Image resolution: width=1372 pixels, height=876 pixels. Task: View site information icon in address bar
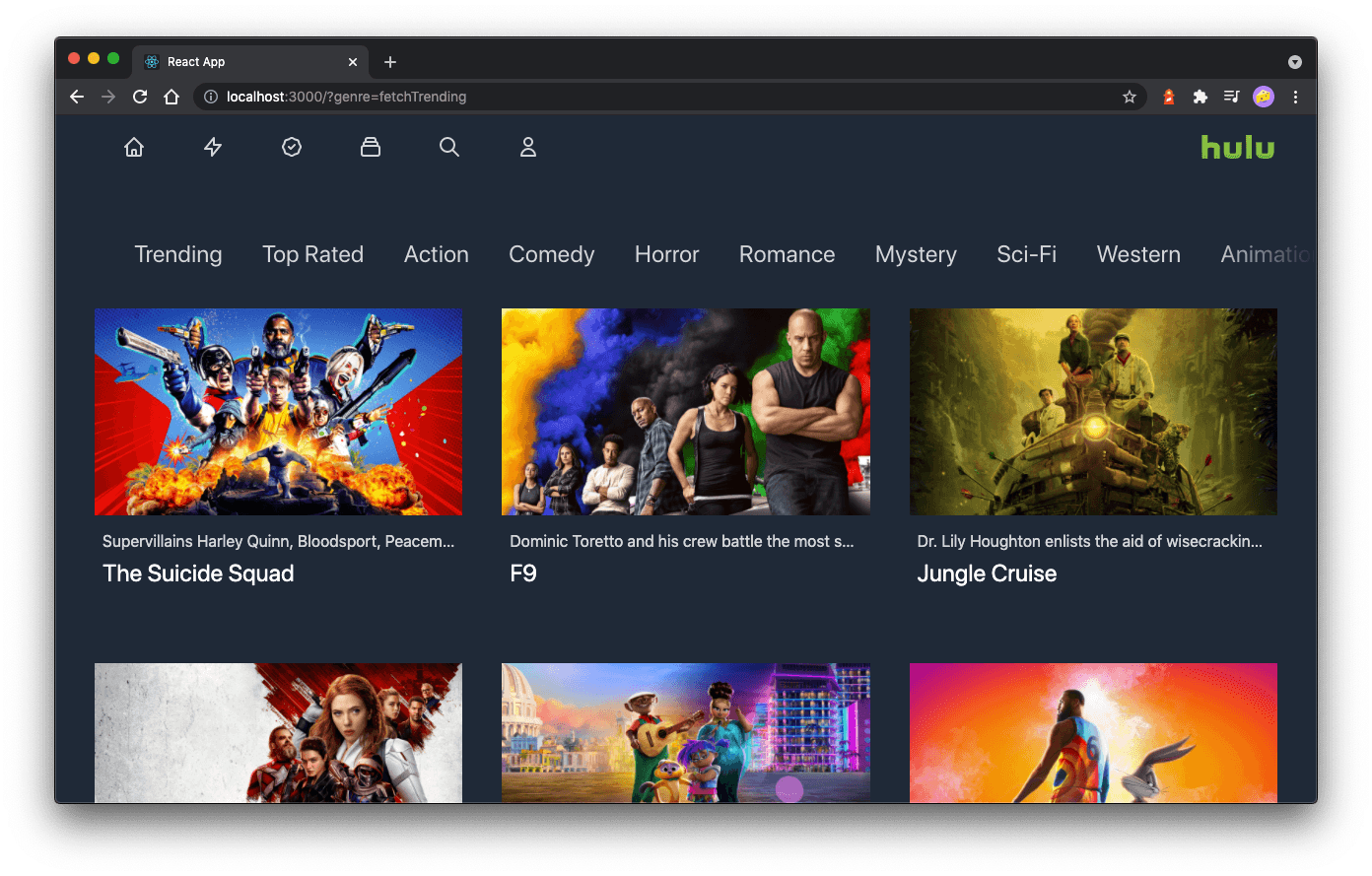point(210,97)
